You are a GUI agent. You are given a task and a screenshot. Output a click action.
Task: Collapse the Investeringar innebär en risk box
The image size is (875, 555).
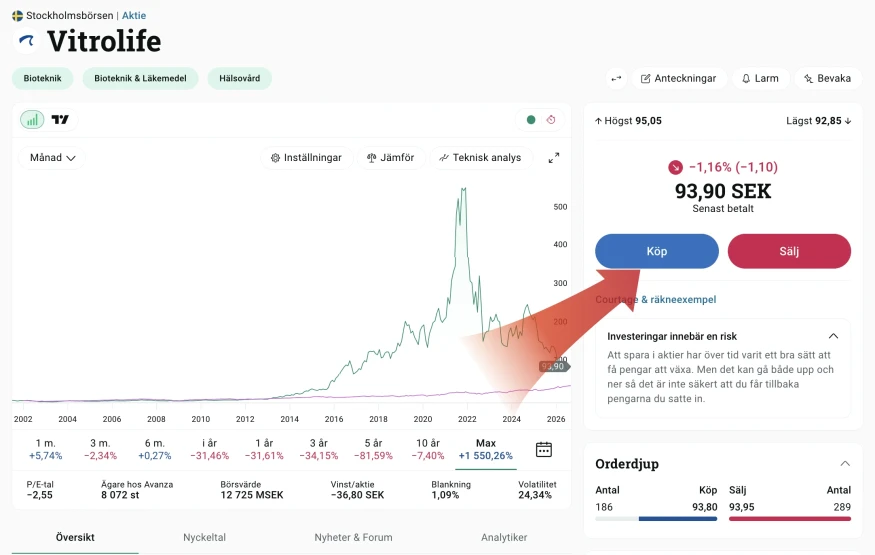[x=833, y=336]
